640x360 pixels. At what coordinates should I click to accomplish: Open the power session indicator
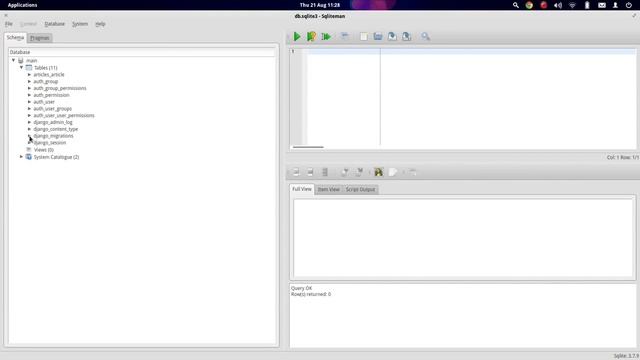tap(629, 5)
